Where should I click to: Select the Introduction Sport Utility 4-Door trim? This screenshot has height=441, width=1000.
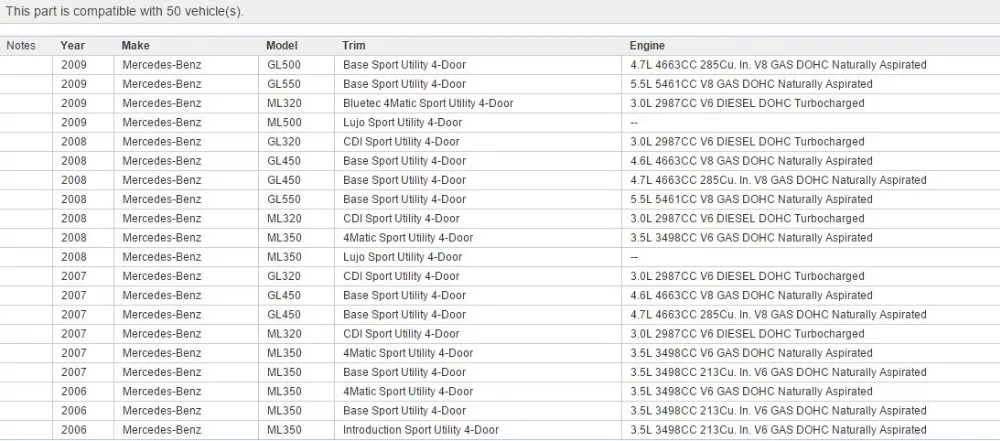pyautogui.click(x=420, y=430)
